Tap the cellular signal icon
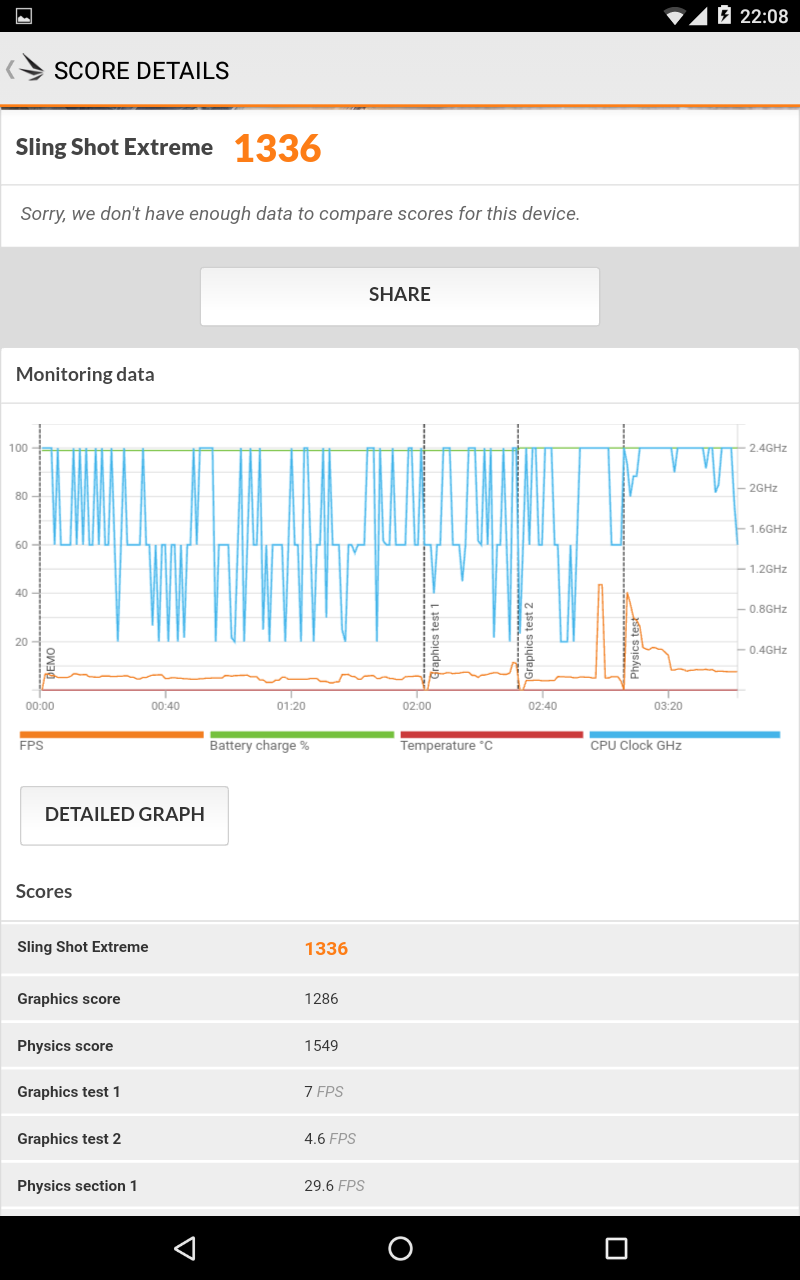 699,16
